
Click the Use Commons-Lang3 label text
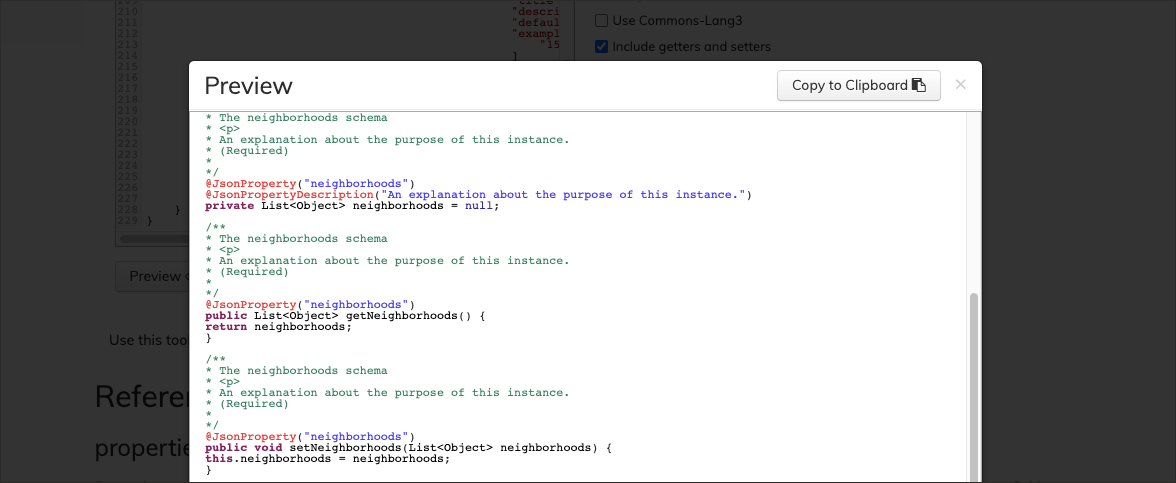[677, 21]
